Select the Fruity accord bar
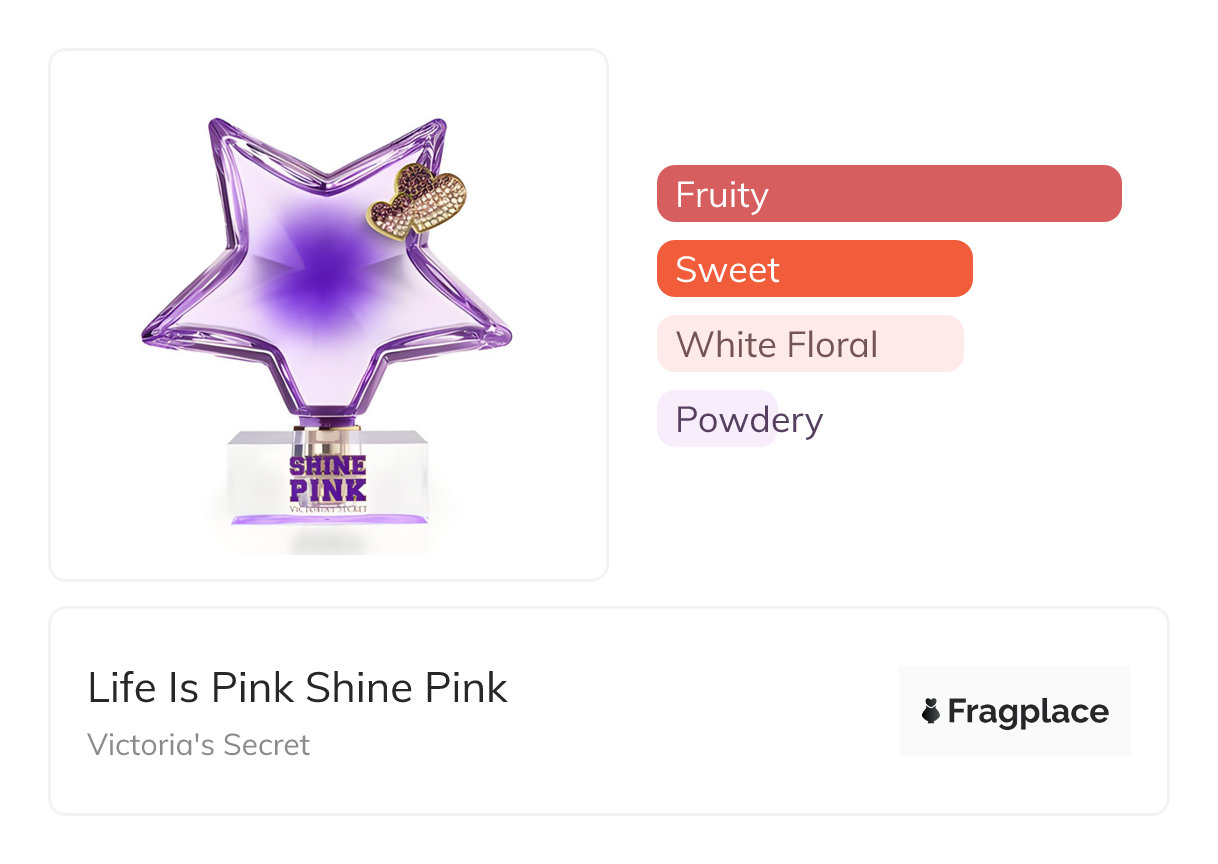 click(888, 194)
